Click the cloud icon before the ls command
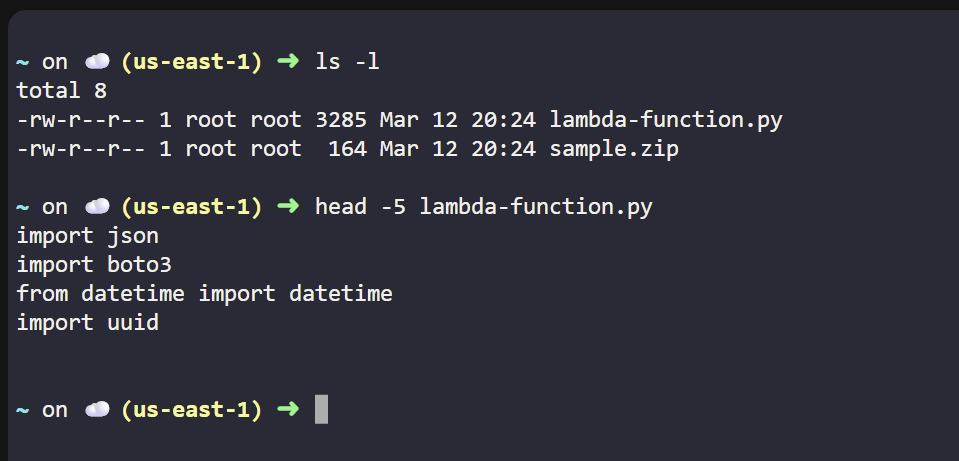This screenshot has height=461, width=959. pyautogui.click(x=96, y=62)
